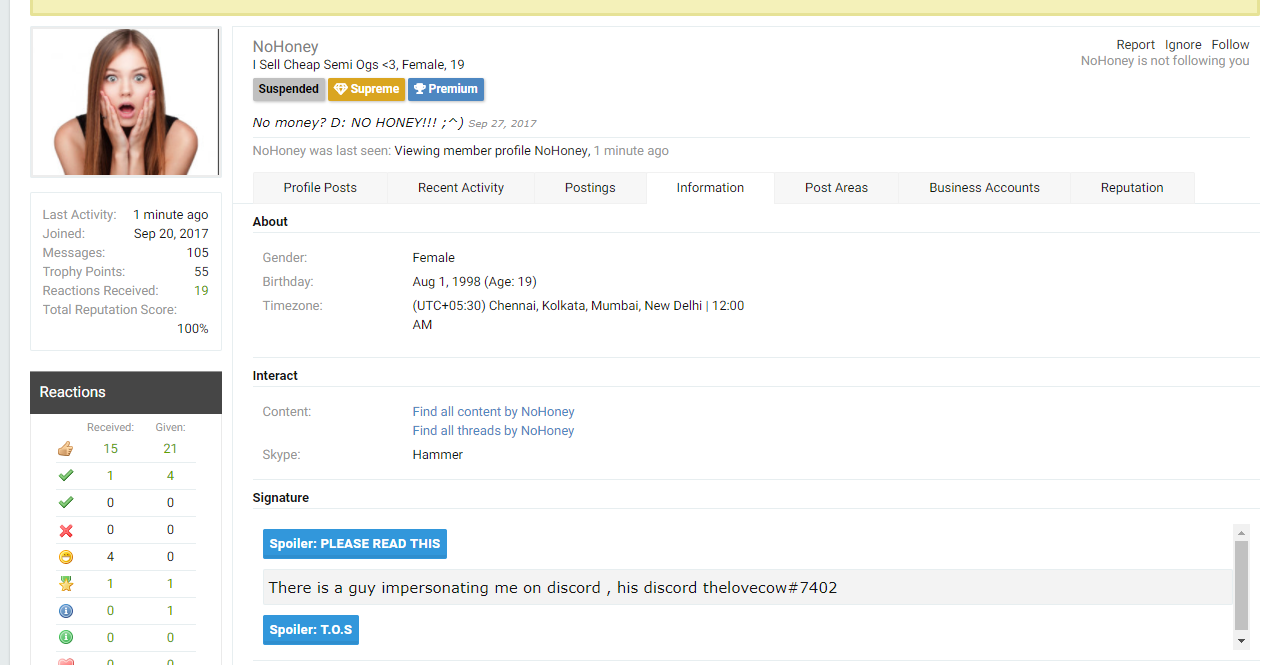This screenshot has height=665, width=1265.
Task: Click the Trophy Points value 55
Action: tap(201, 272)
